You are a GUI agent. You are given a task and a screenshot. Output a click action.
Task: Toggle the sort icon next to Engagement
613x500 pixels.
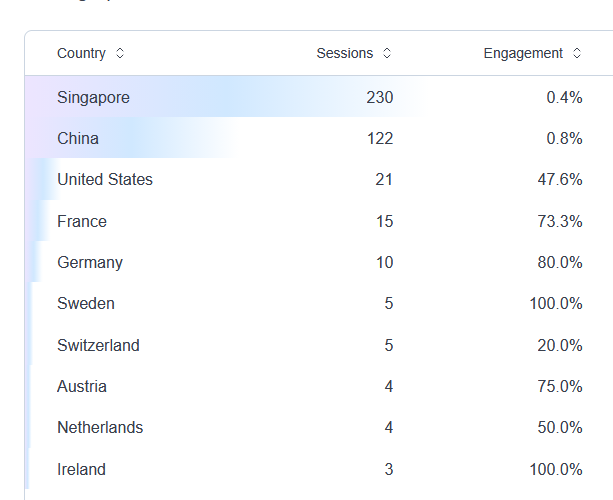577,53
